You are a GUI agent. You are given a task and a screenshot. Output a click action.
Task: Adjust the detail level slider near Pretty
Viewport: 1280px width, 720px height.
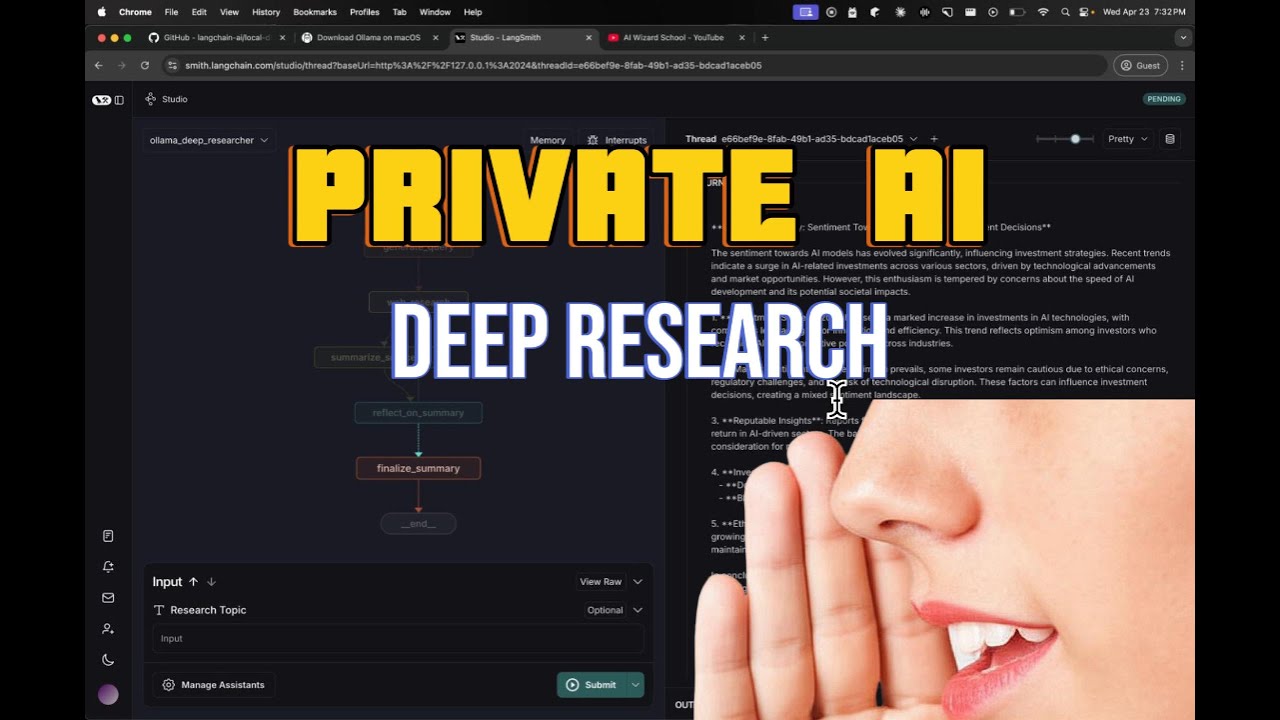(x=1075, y=139)
